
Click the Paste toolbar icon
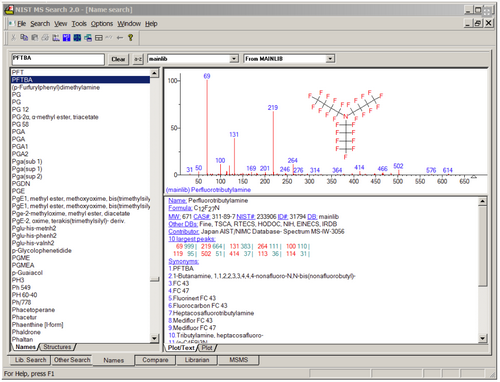pos(34,38)
